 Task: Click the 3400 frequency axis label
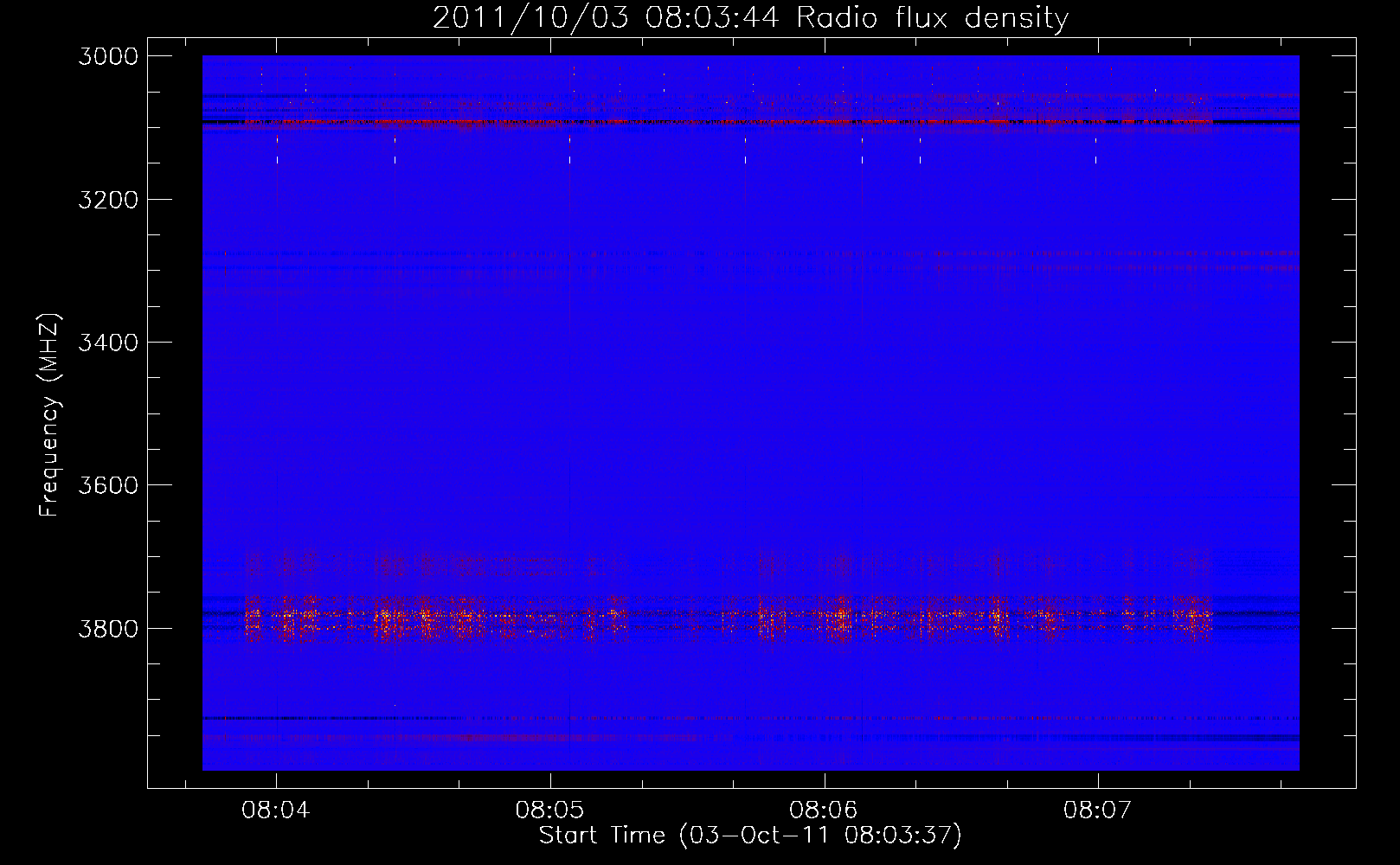[x=107, y=343]
